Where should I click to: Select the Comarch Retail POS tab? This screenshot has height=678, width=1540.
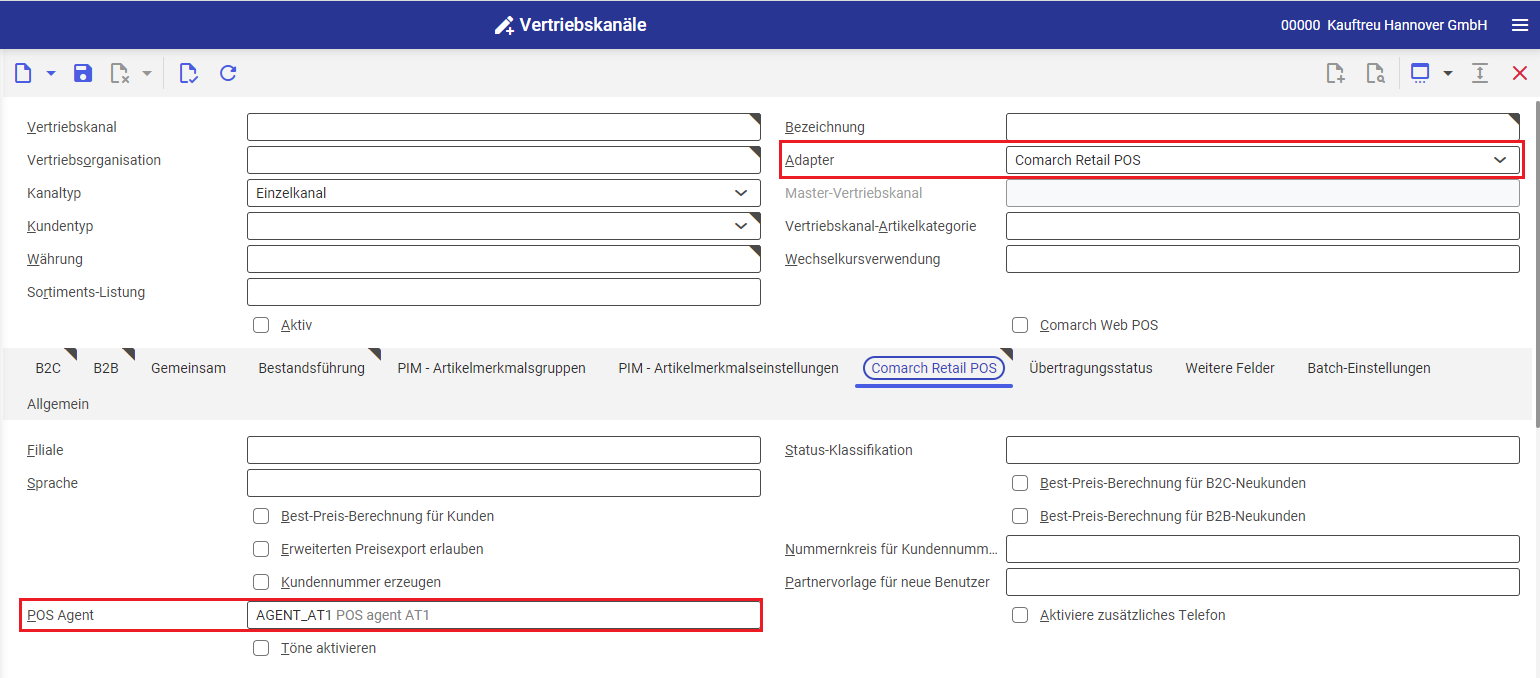[934, 368]
